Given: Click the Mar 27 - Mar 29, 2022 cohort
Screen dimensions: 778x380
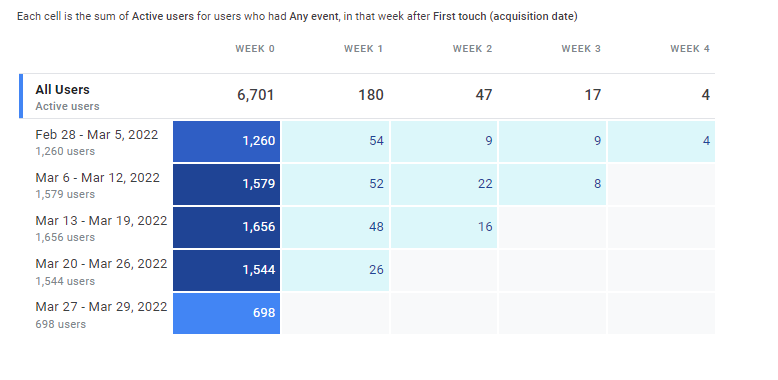Looking at the screenshot, I should pyautogui.click(x=101, y=307).
